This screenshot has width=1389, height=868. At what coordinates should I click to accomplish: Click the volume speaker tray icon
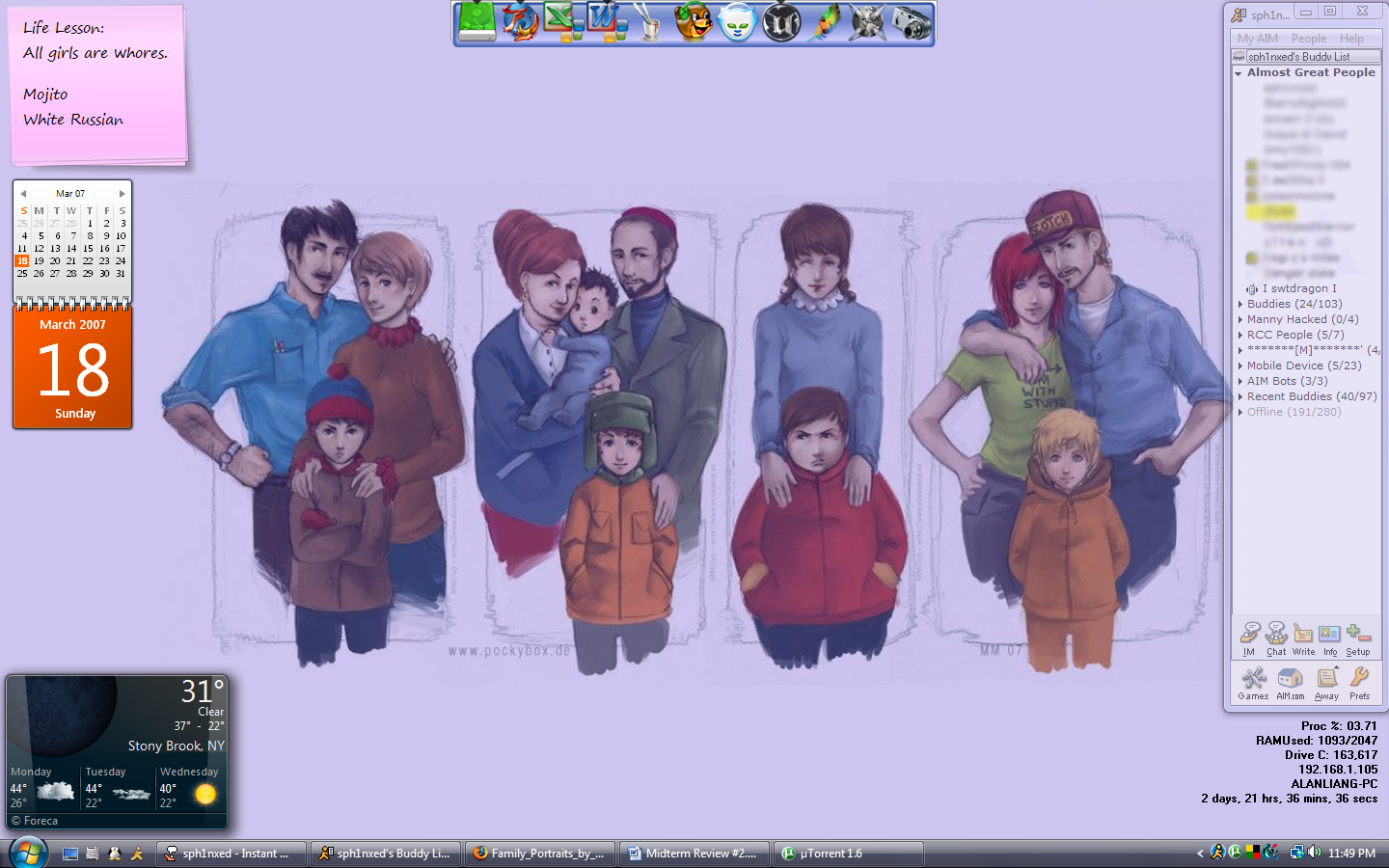pyautogui.click(x=1314, y=853)
